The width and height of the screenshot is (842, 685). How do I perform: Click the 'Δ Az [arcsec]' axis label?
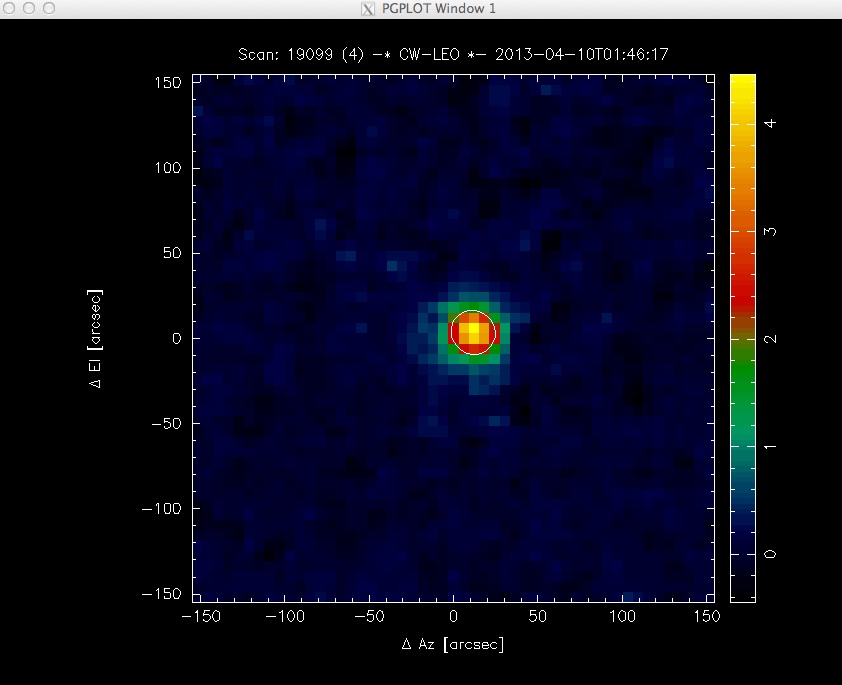[453, 644]
